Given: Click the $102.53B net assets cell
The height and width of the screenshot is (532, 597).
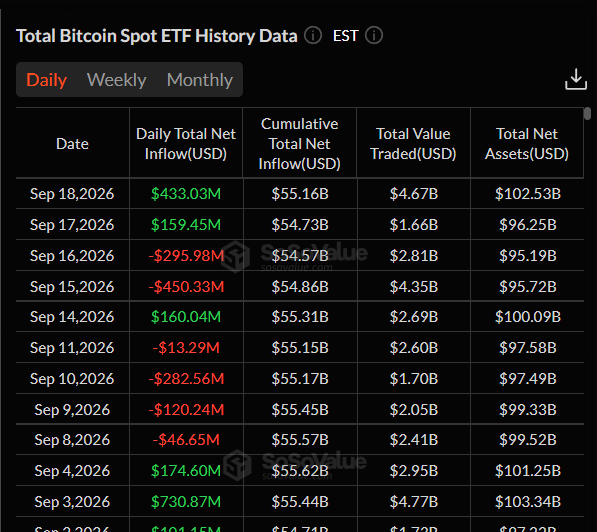Looking at the screenshot, I should (x=527, y=193).
